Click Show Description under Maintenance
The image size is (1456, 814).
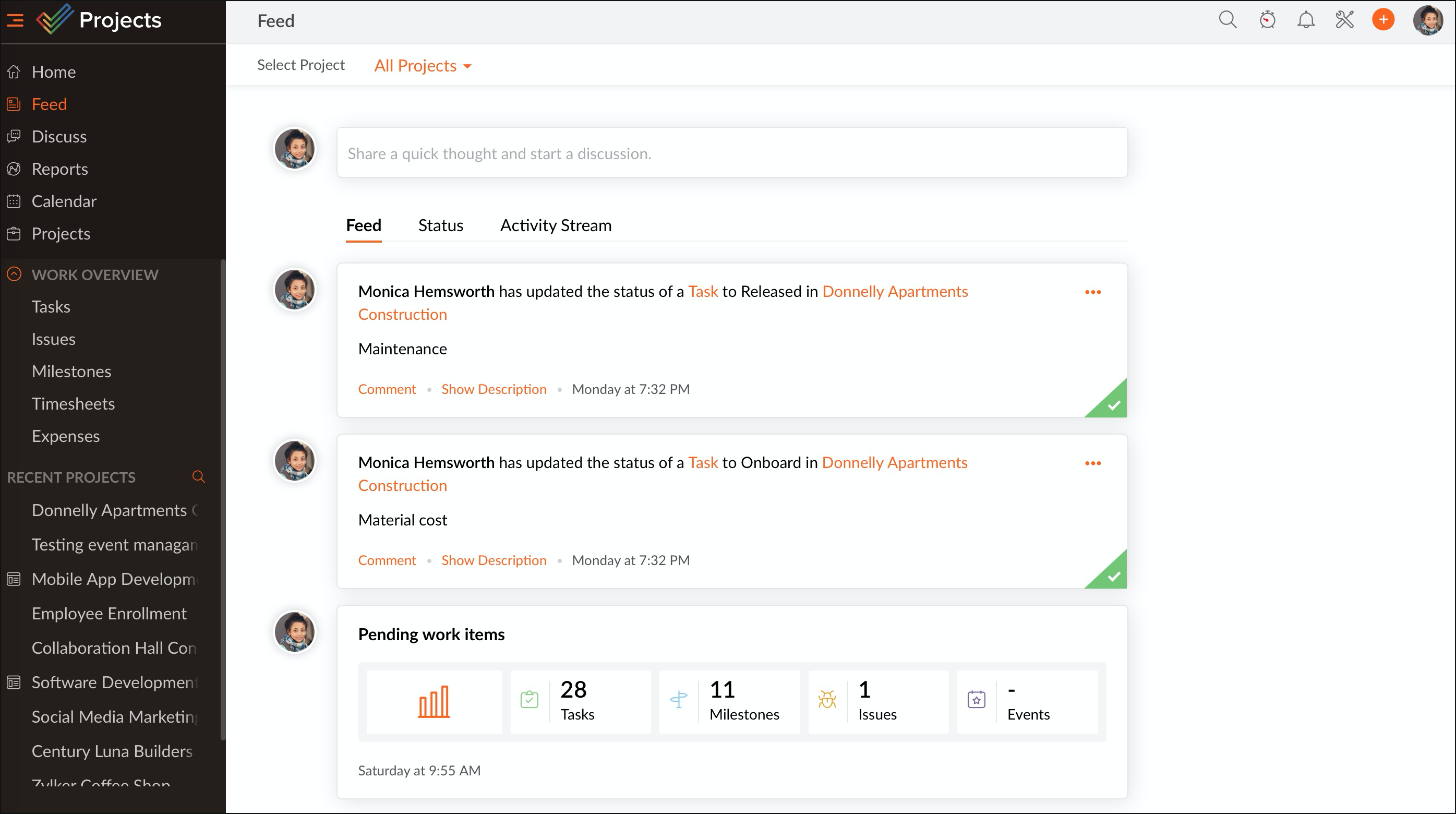coord(494,389)
